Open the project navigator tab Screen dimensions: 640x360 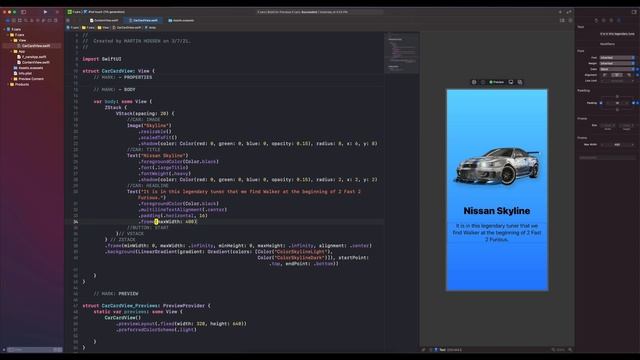coord(7,20)
